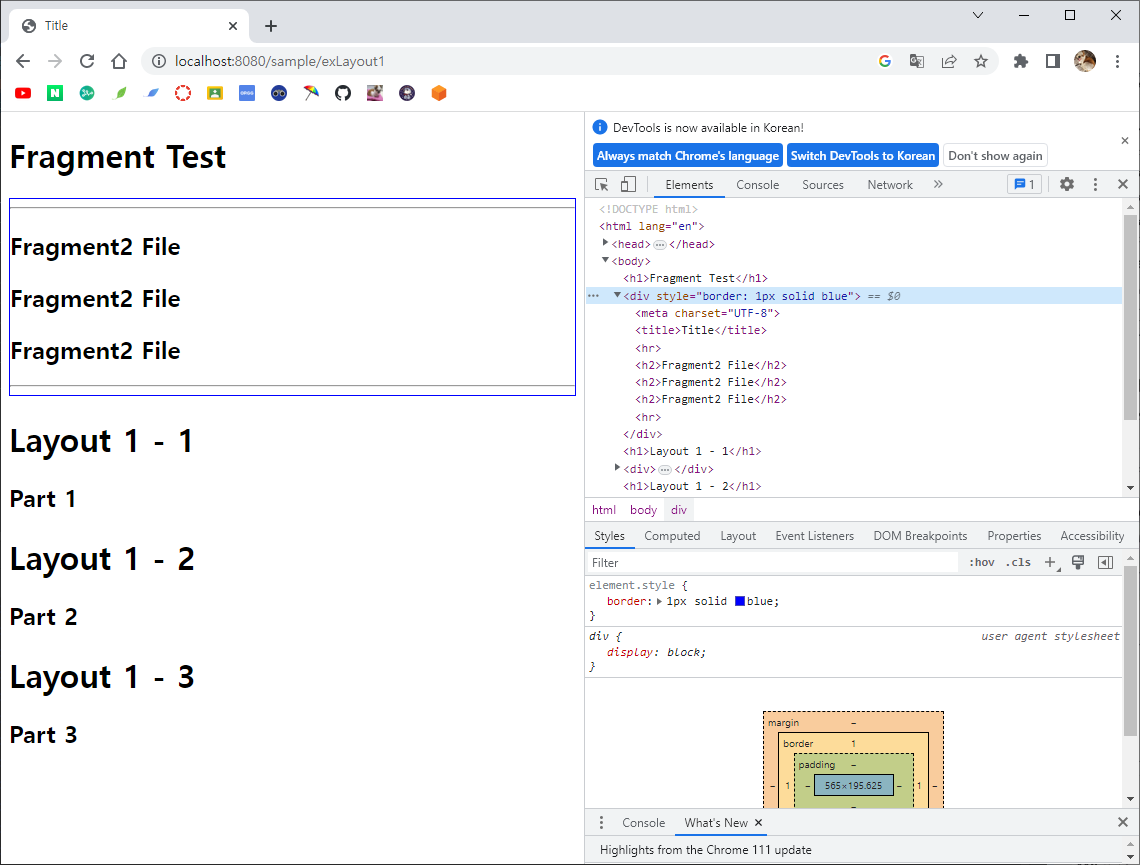
Task: Open the Chrome profile avatar
Action: click(1085, 61)
